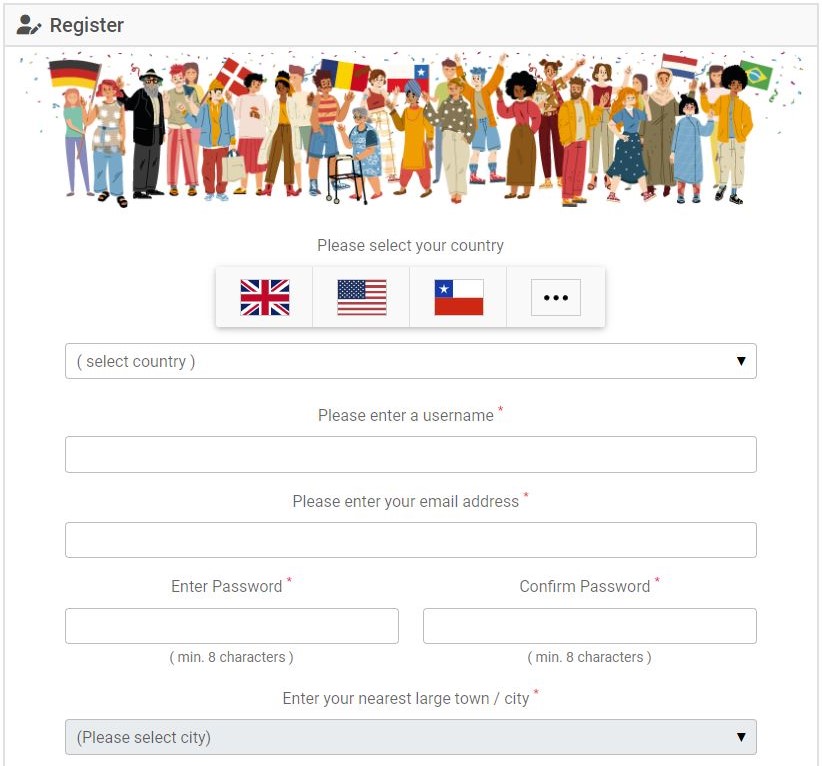The image size is (822, 766).
Task: Click the Enter Password field
Action: click(232, 626)
